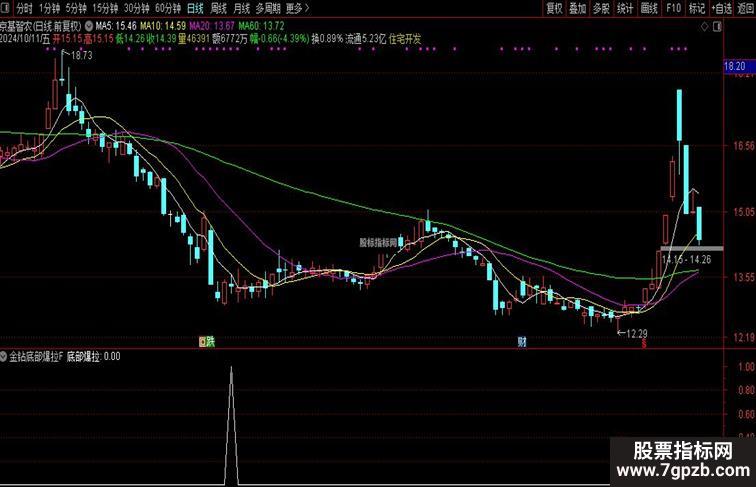
Task: Switch to the 分时 intraday chart tab
Action: (24, 8)
